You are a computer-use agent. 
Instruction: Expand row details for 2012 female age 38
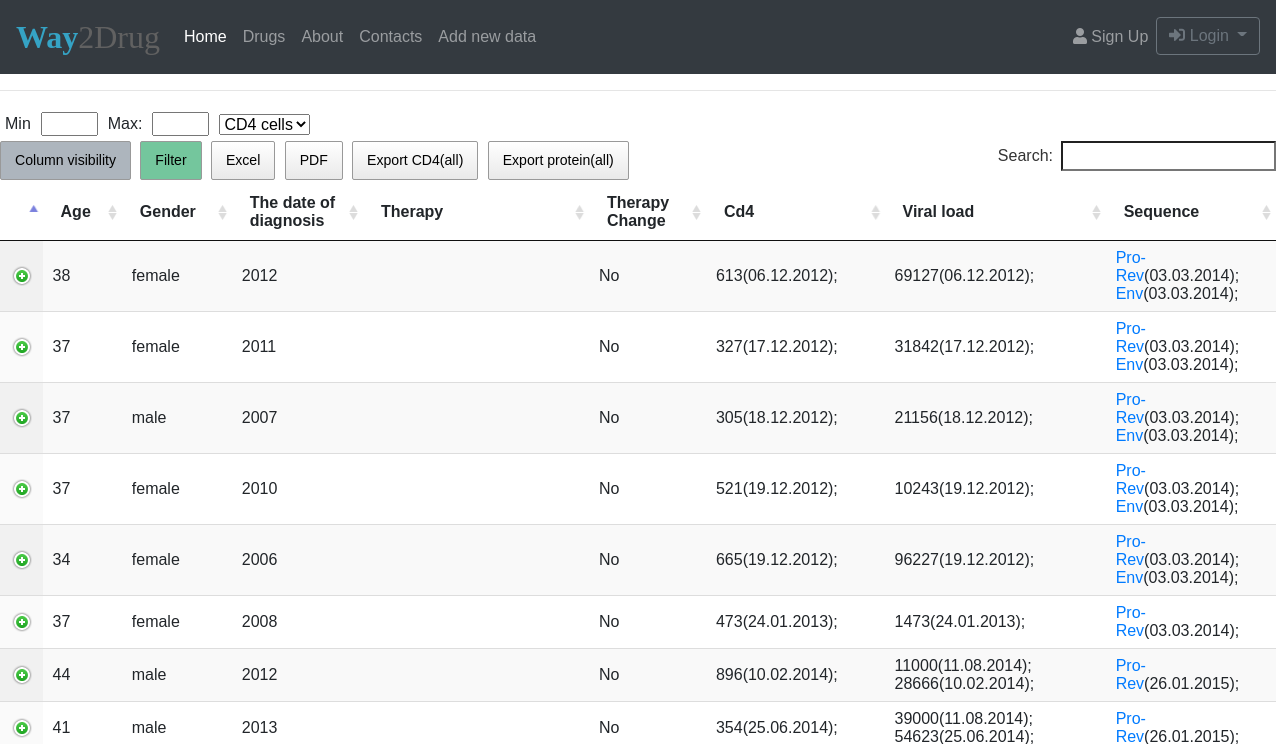click(x=22, y=276)
